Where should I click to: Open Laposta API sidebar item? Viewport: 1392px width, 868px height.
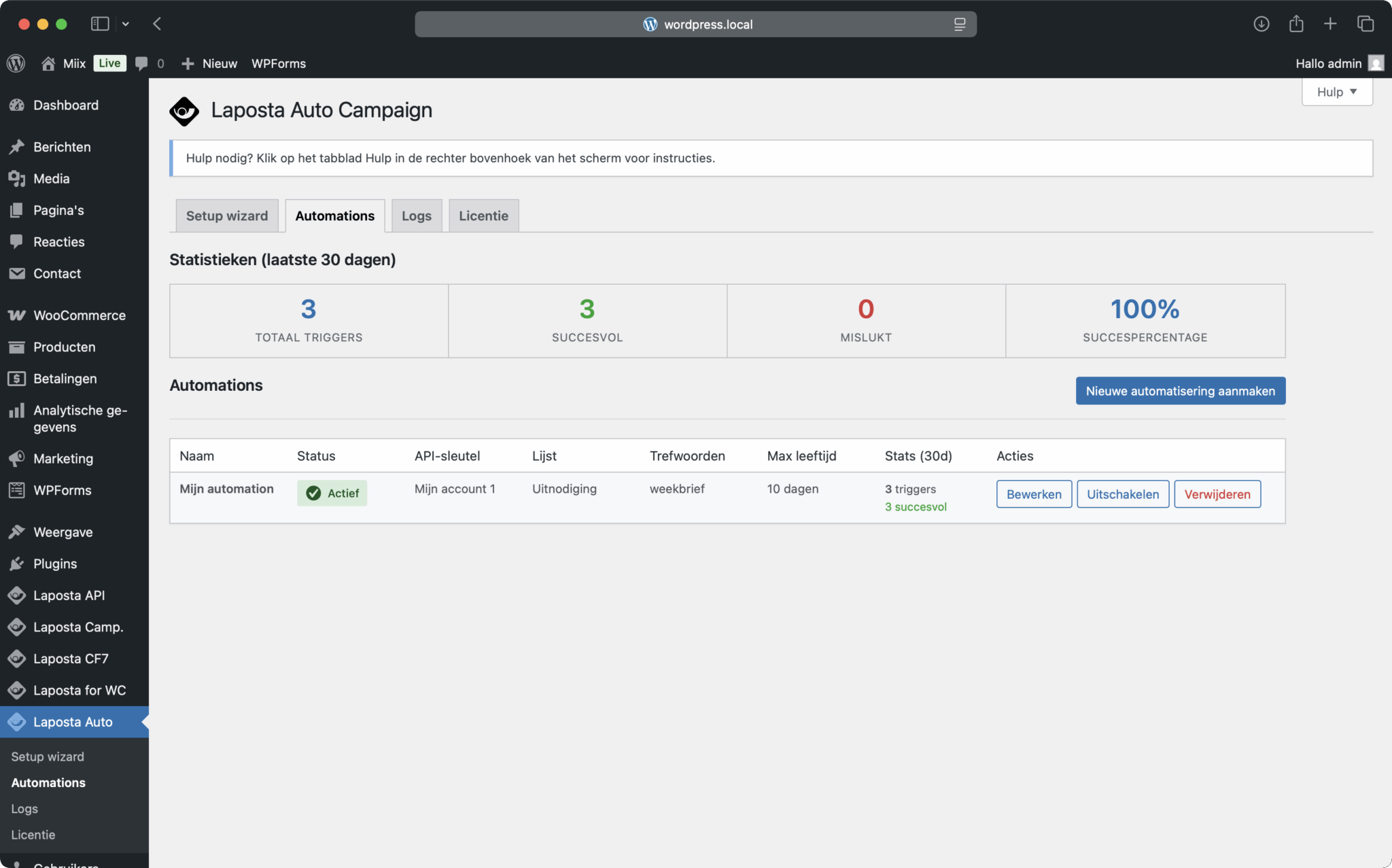pos(69,595)
